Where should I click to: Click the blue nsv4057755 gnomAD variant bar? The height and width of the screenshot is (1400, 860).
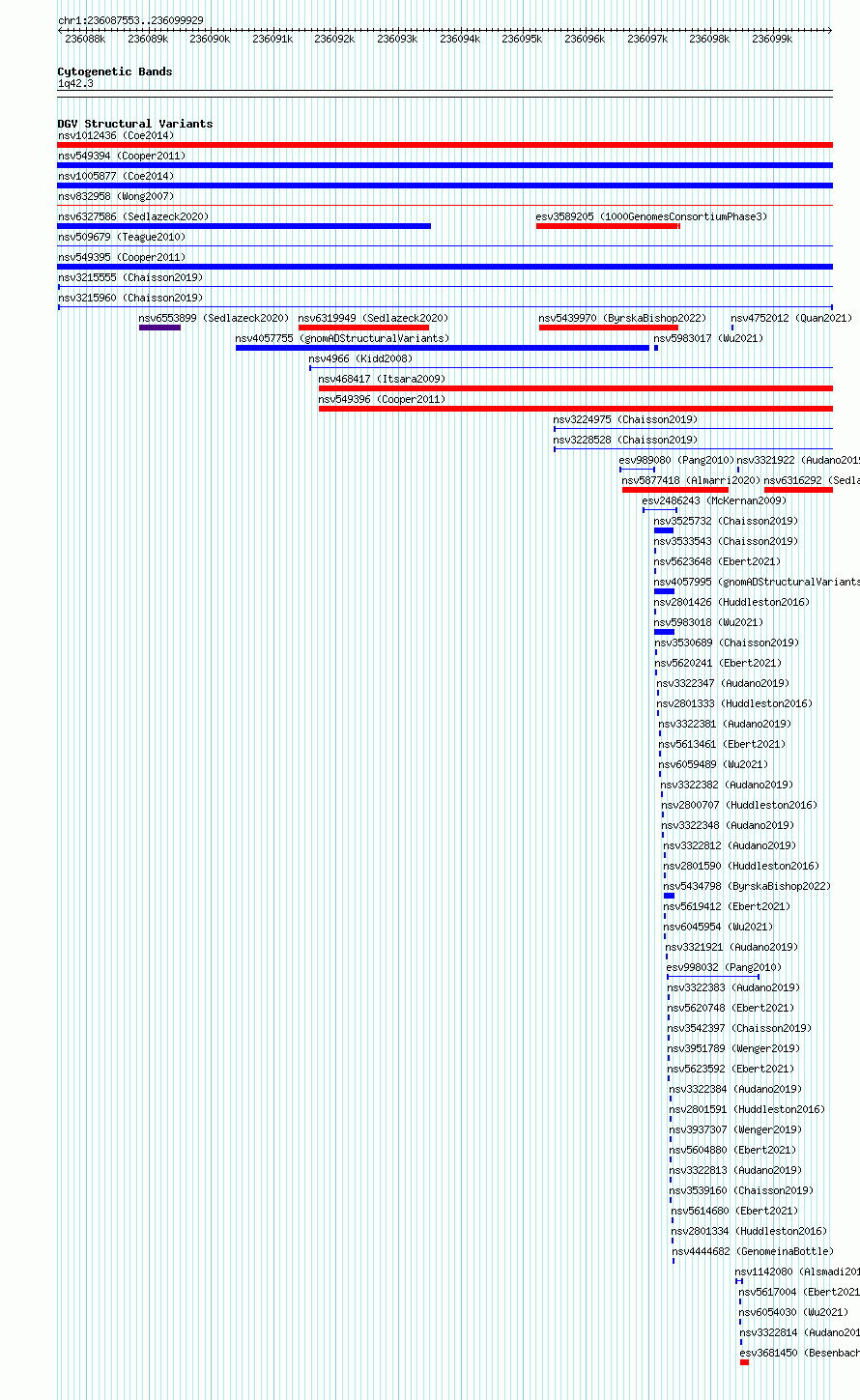(x=443, y=348)
